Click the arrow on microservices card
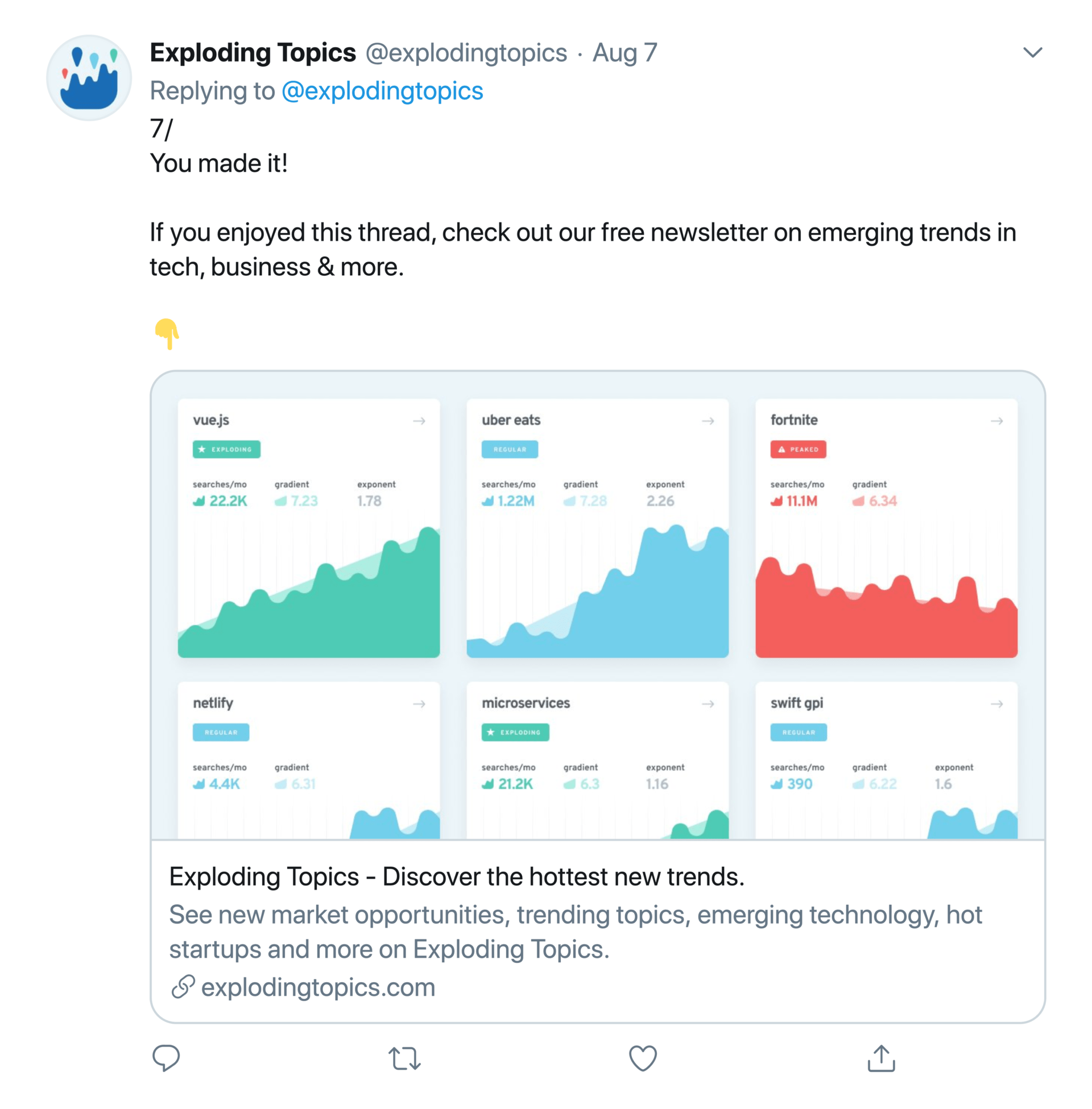1092x1109 pixels. coord(708,704)
